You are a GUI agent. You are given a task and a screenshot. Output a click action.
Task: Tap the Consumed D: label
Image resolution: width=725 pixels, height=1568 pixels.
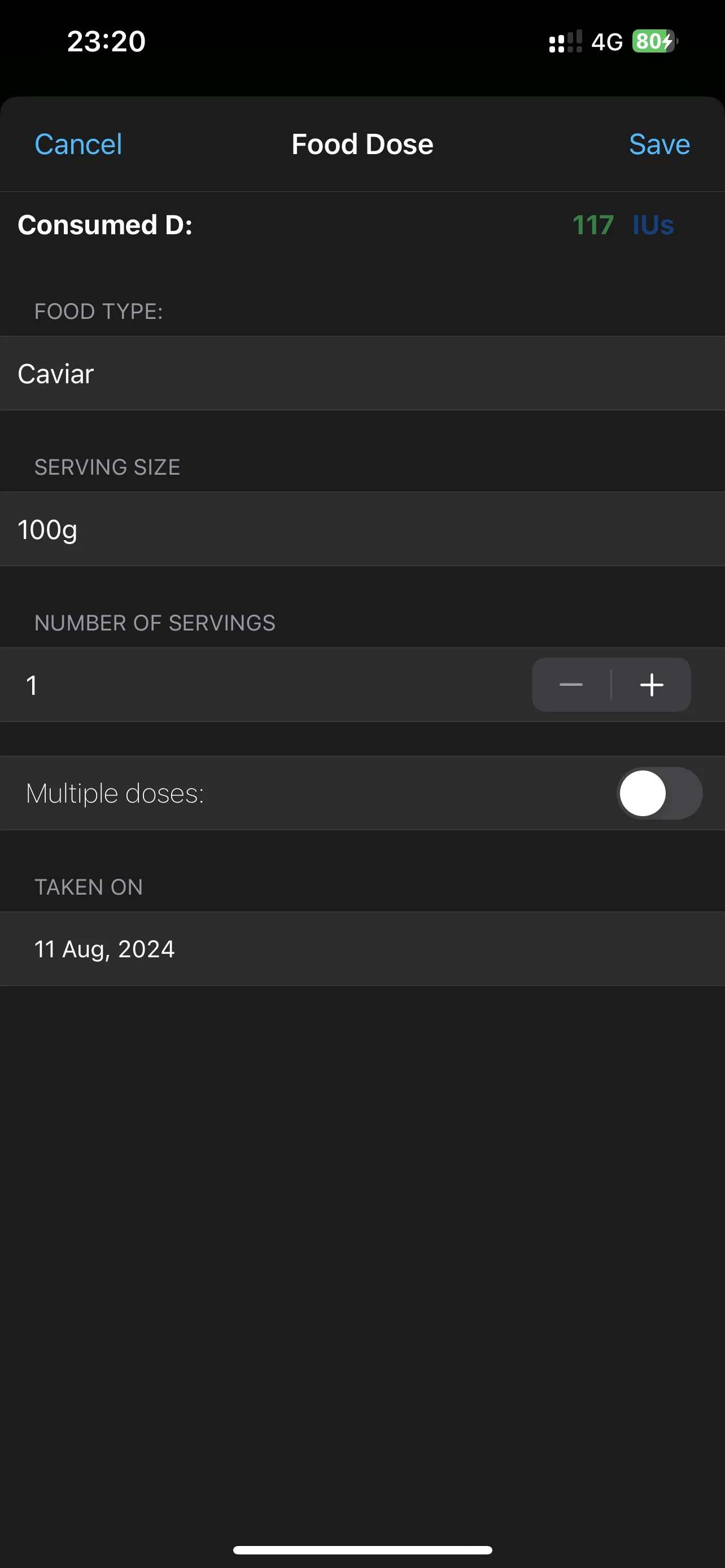[106, 225]
